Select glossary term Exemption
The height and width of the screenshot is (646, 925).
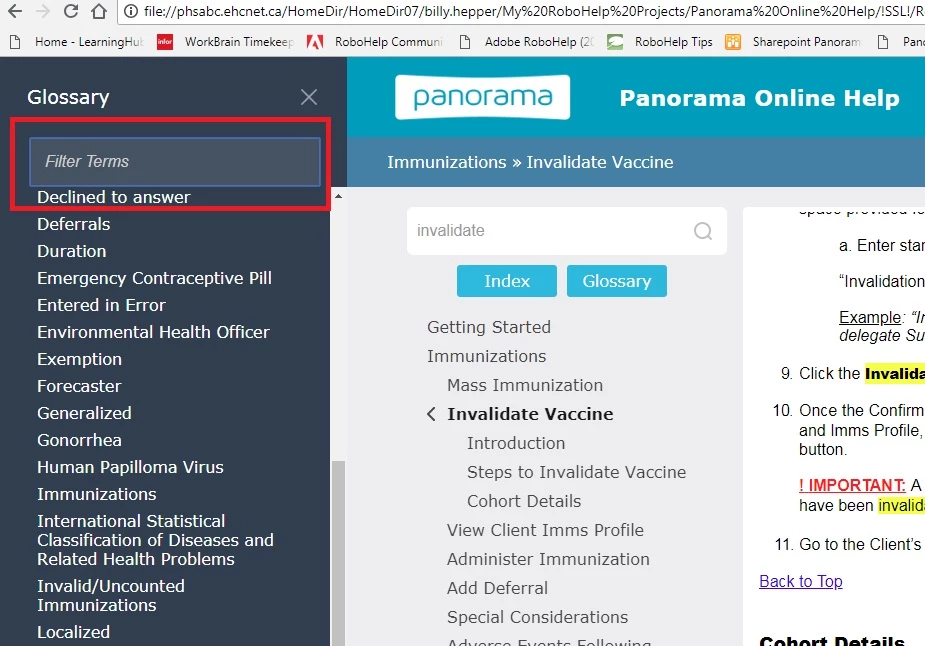(80, 359)
